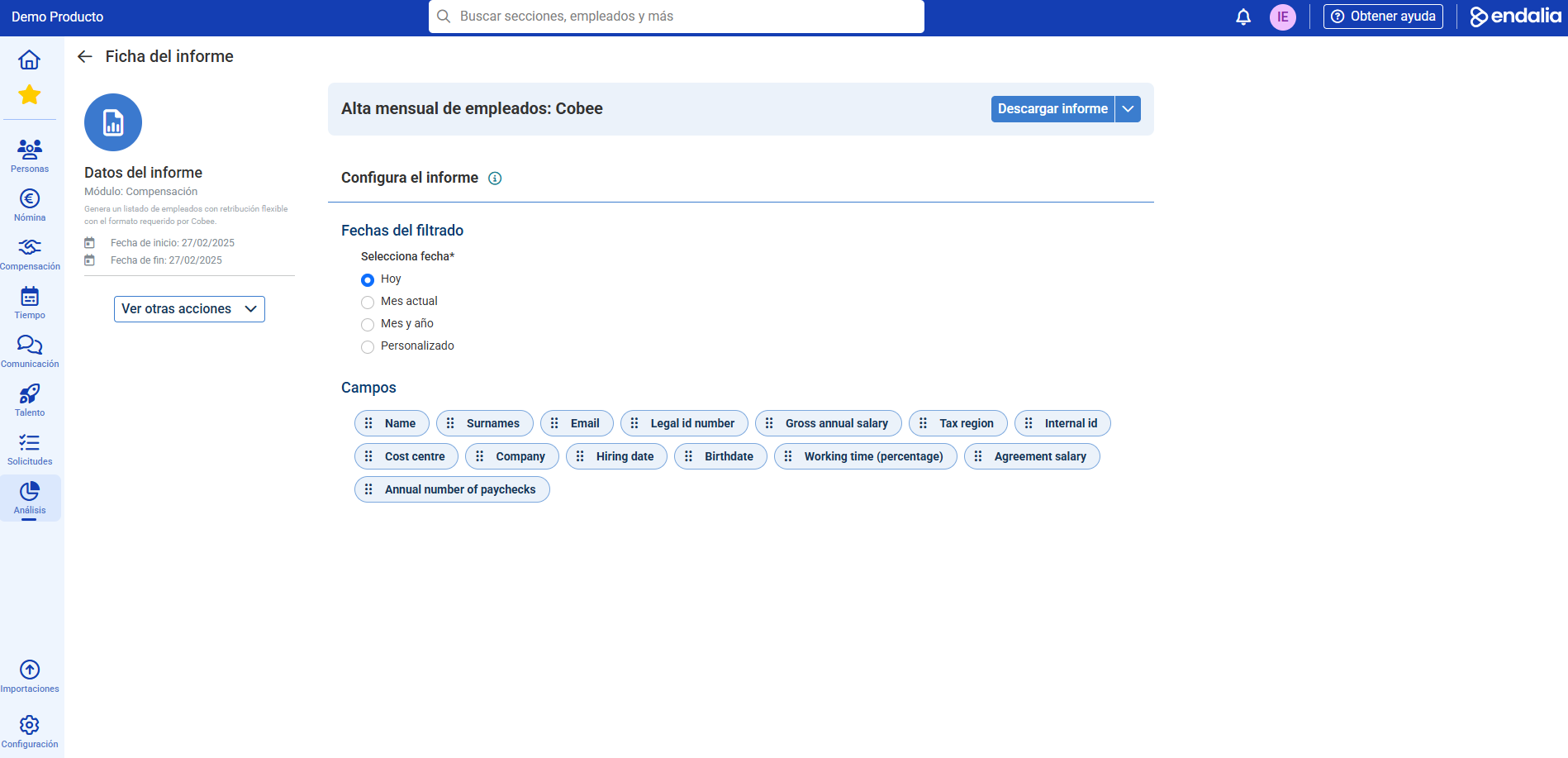
Task: Click drag handle of Legal id number field
Action: 634,423
